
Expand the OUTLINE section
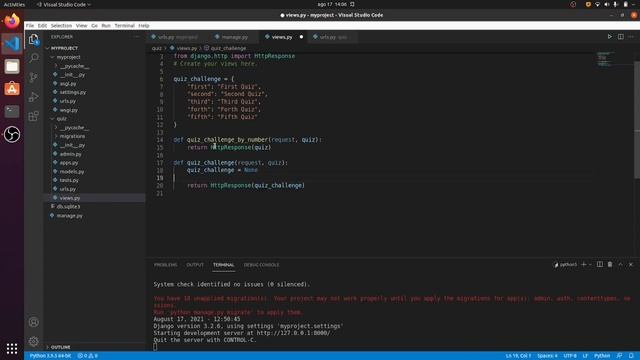60,347
